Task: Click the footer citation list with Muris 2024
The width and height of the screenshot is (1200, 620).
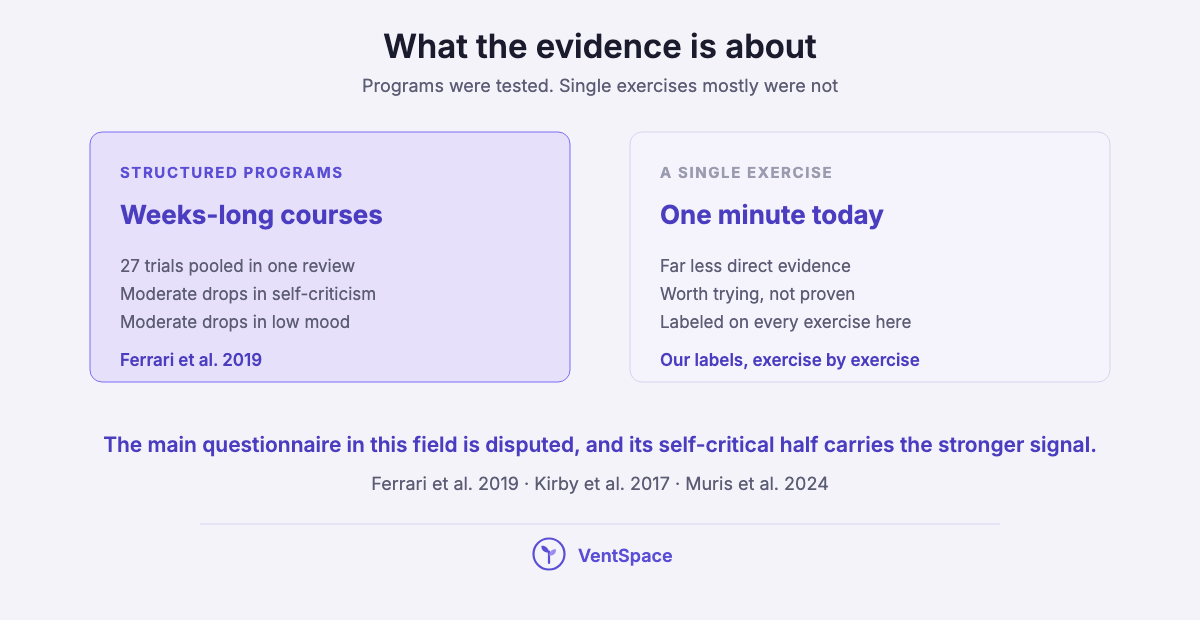Action: [x=600, y=484]
